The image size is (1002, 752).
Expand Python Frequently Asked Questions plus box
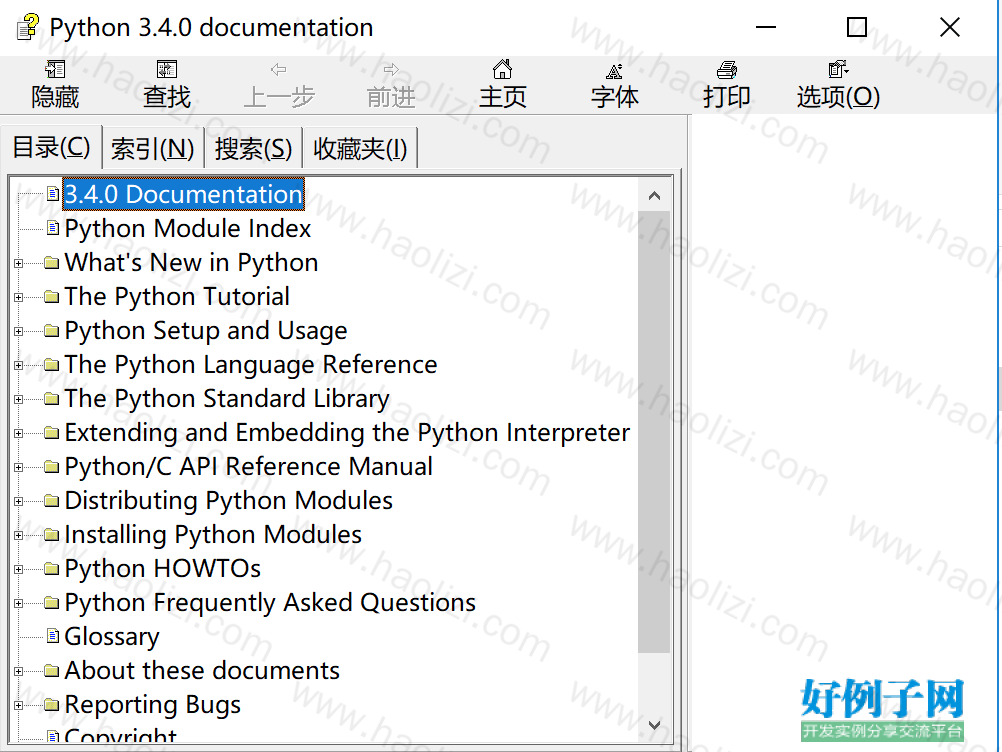click(x=19, y=603)
